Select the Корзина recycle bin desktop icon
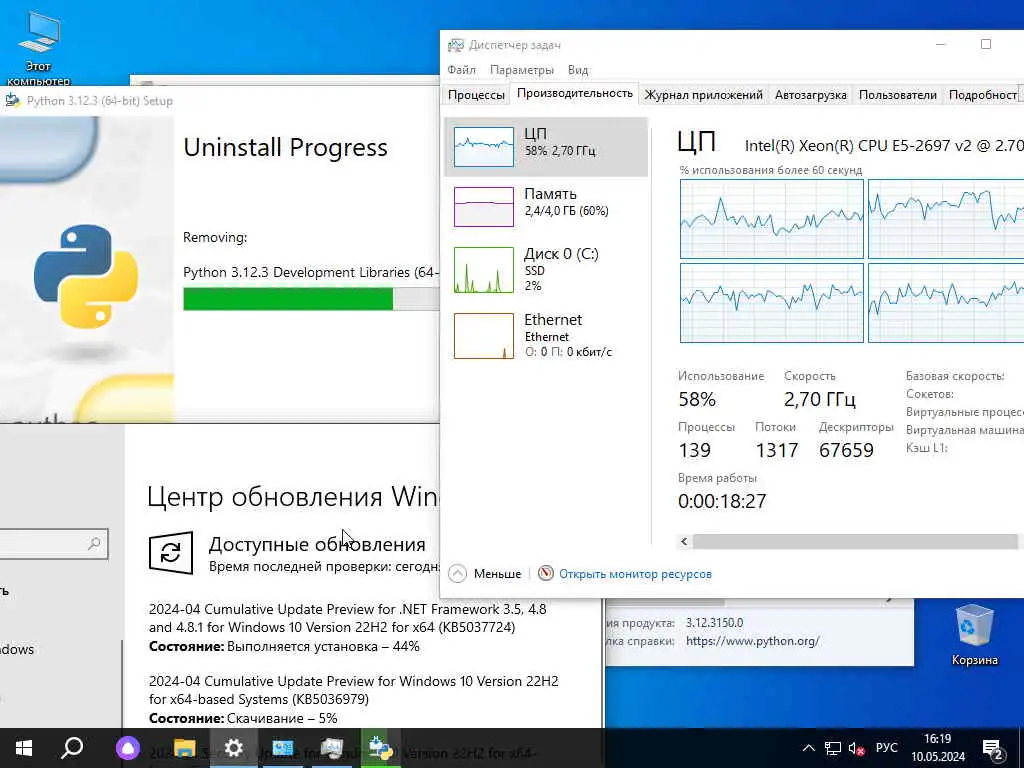This screenshot has height=768, width=1024. point(974,635)
